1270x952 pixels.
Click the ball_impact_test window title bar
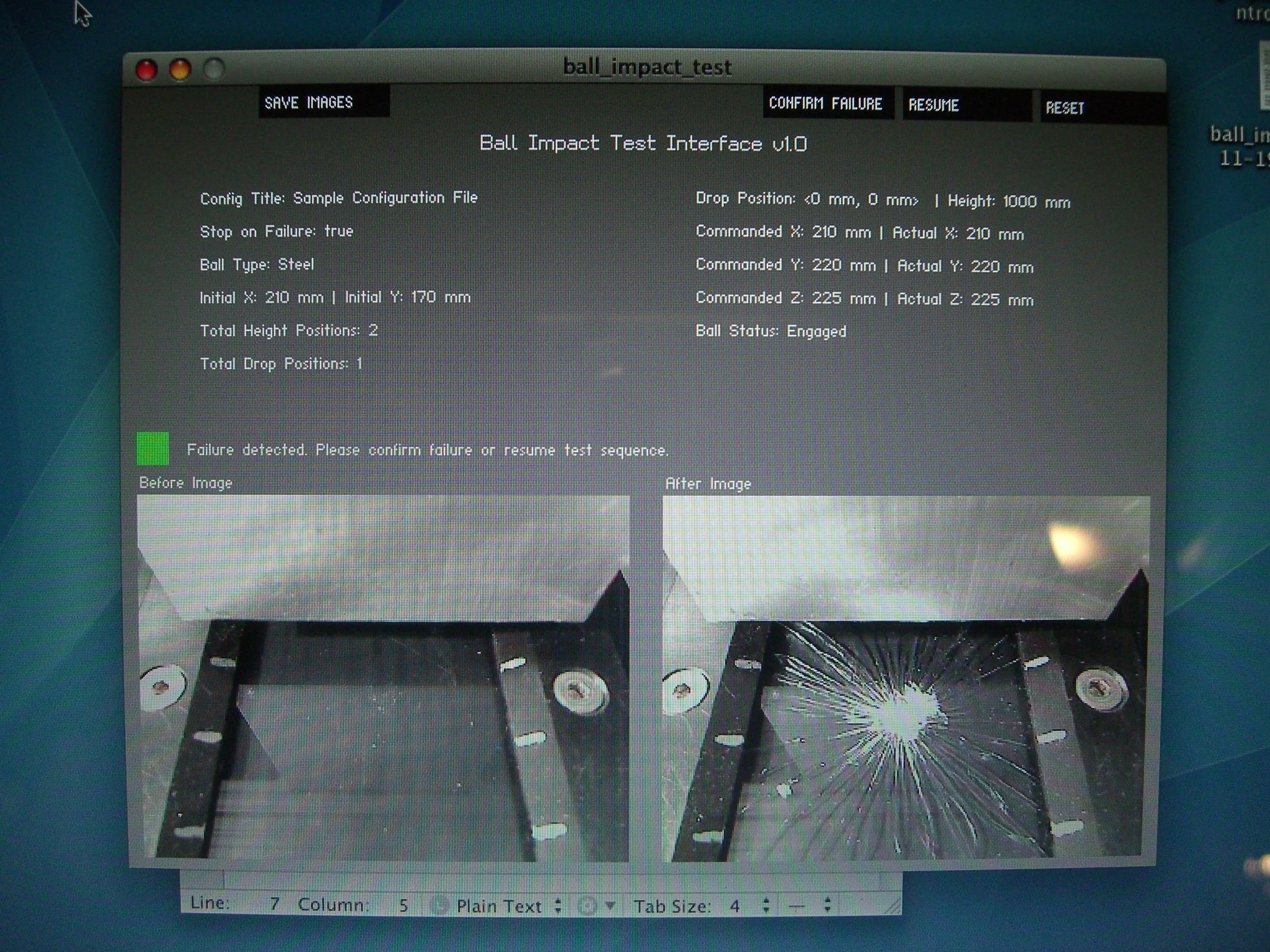pyautogui.click(x=647, y=67)
